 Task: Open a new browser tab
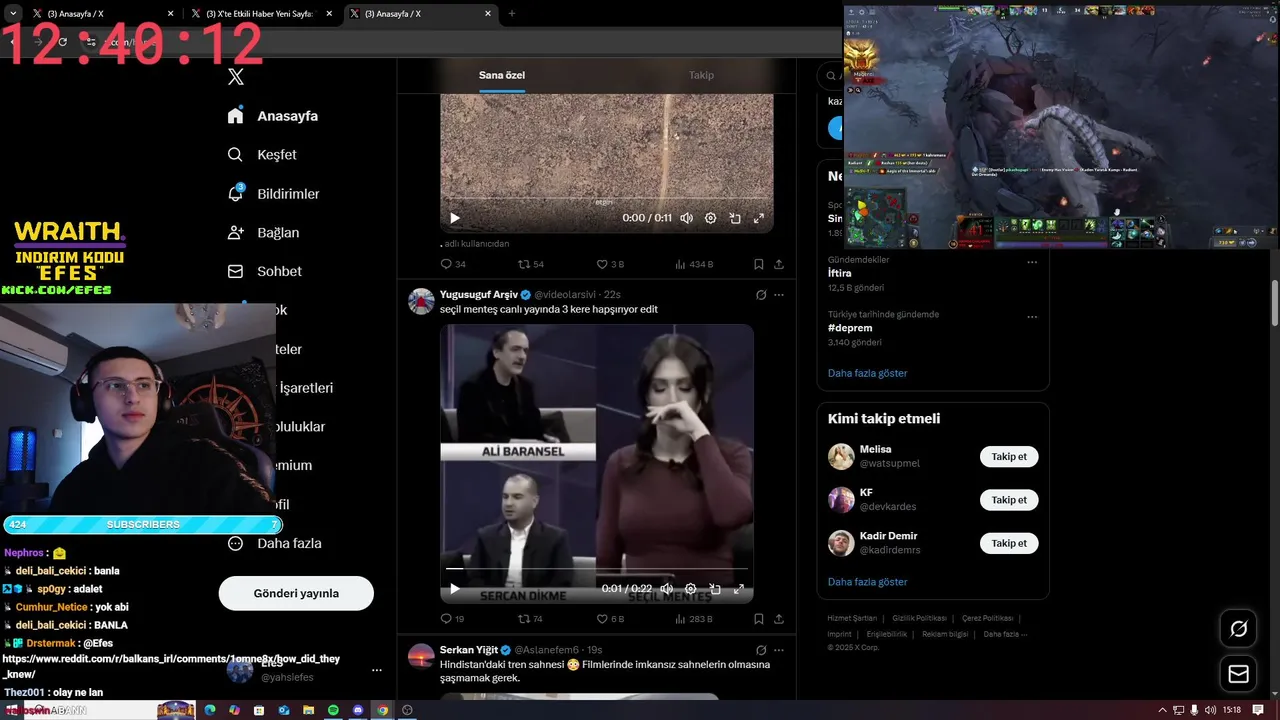[x=512, y=14]
